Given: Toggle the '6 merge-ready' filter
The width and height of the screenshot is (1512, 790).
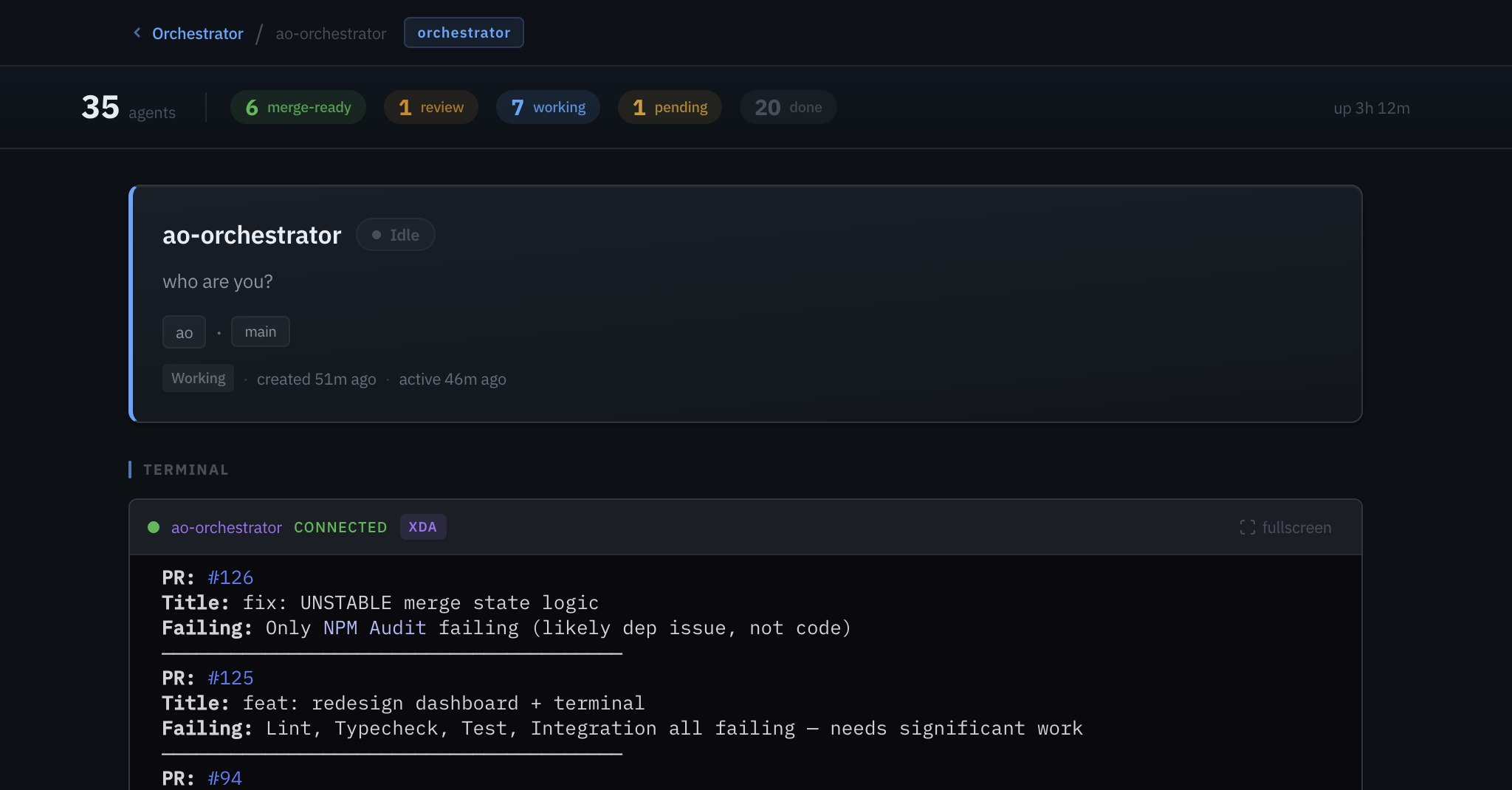Looking at the screenshot, I should pos(298,107).
